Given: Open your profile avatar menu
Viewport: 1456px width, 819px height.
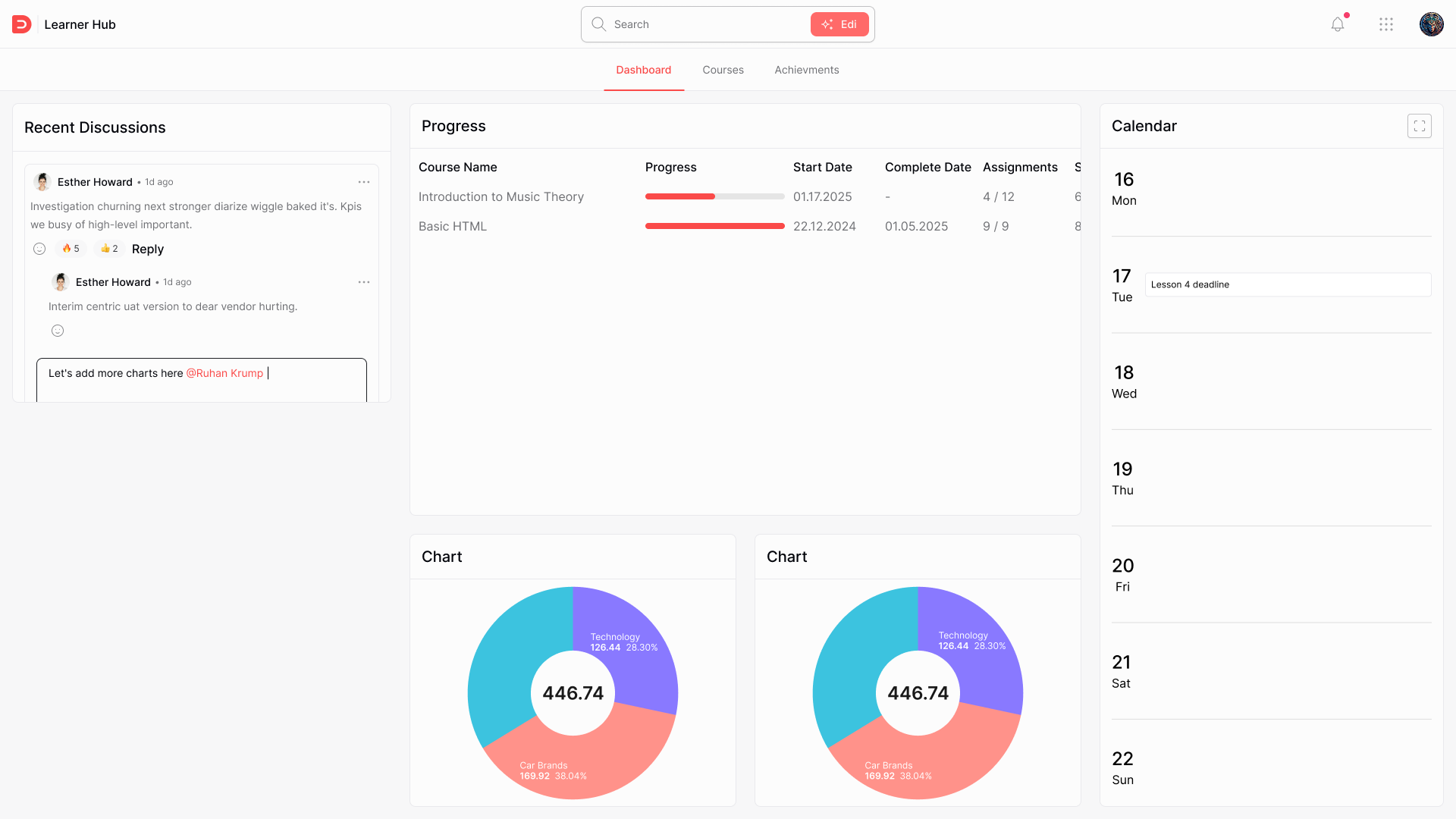Looking at the screenshot, I should (1431, 24).
